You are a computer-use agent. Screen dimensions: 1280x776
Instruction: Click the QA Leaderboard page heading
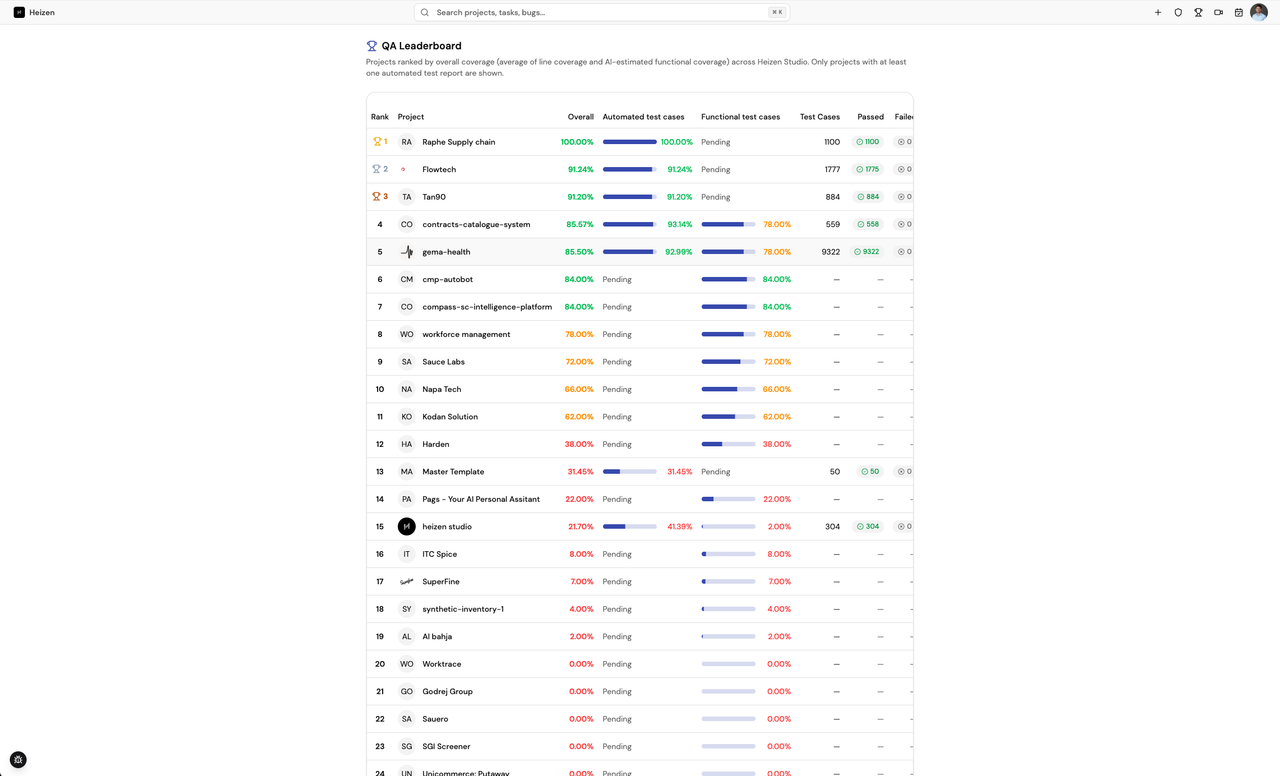(421, 46)
